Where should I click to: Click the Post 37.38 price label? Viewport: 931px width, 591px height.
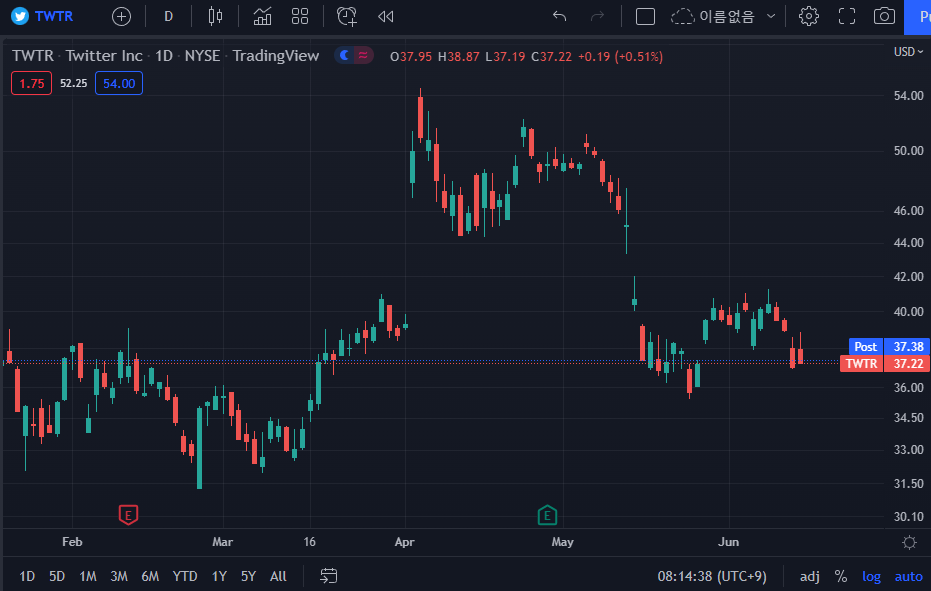tap(889, 346)
